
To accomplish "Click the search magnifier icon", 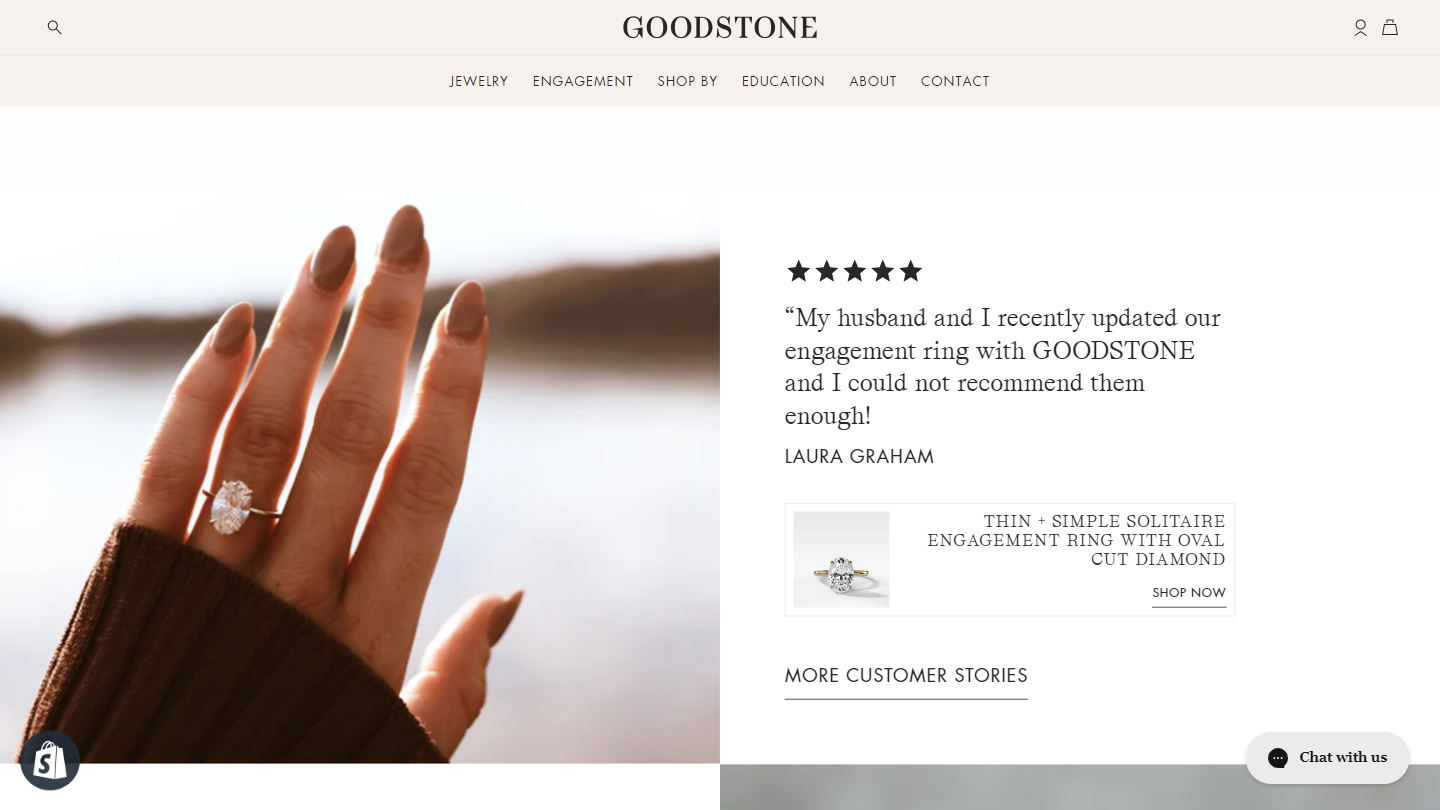I will click(x=54, y=28).
